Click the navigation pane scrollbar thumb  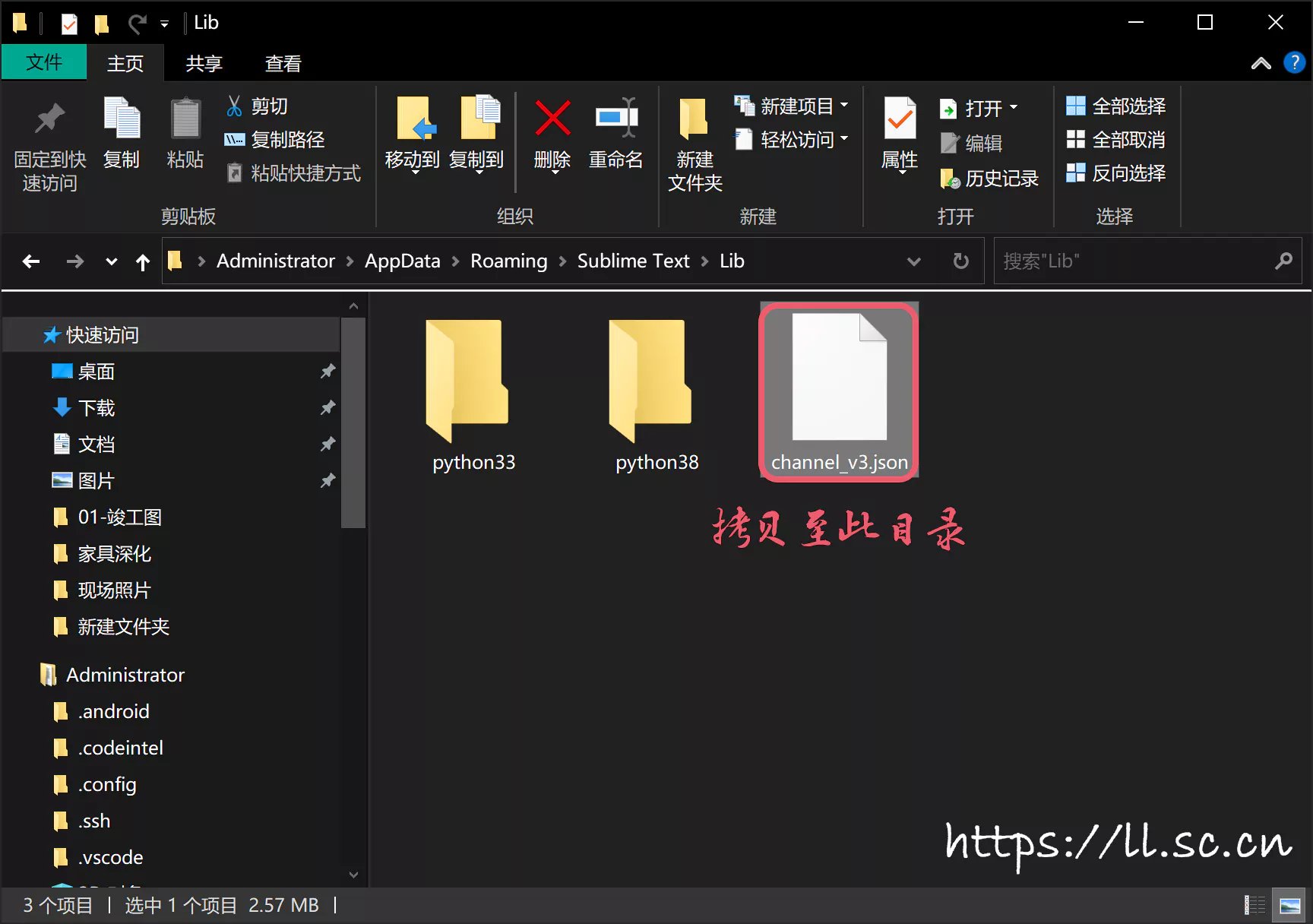click(353, 422)
